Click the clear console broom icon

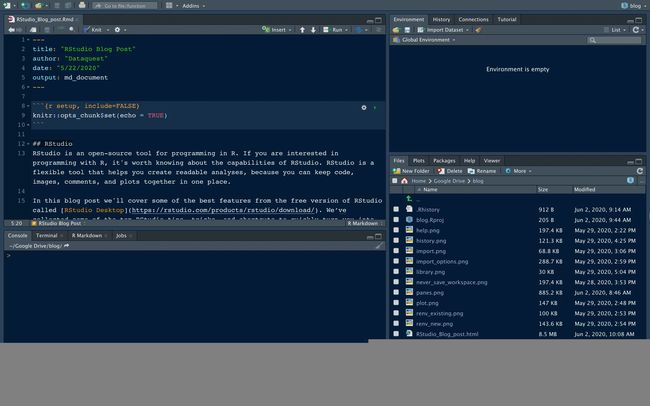coord(379,246)
